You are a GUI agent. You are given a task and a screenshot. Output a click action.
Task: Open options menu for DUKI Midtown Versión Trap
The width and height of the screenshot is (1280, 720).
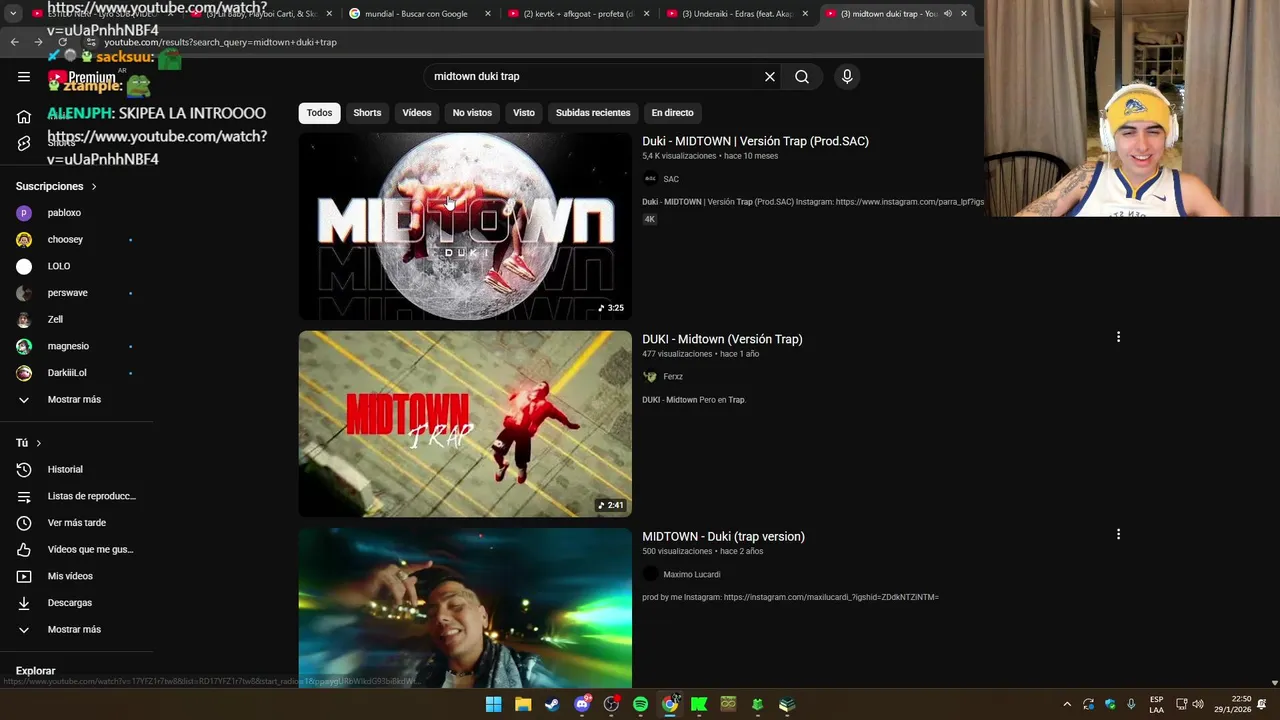click(x=1118, y=337)
